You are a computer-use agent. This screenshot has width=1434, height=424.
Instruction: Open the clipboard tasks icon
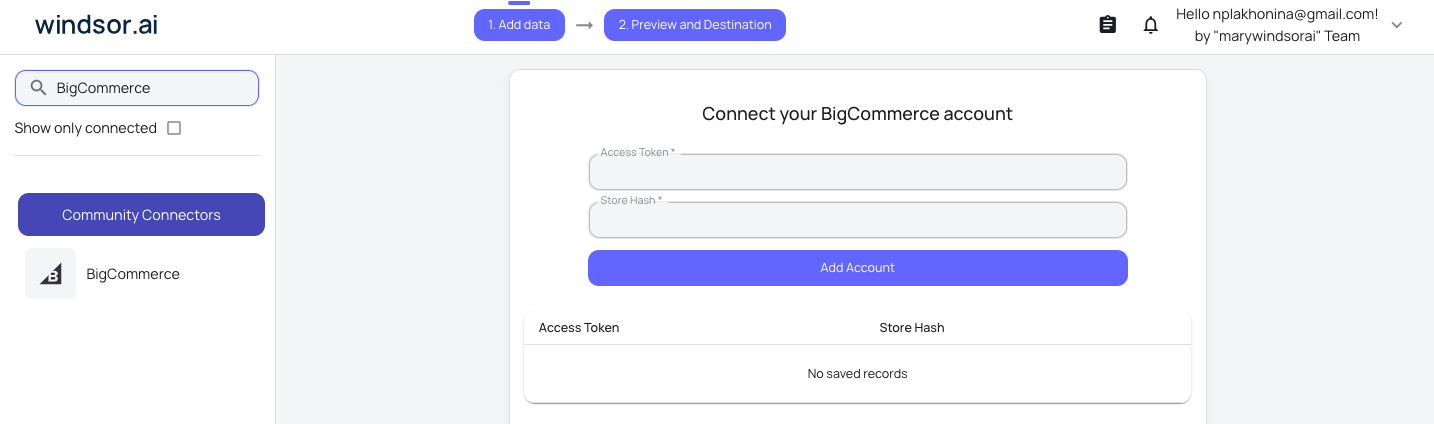click(x=1107, y=25)
